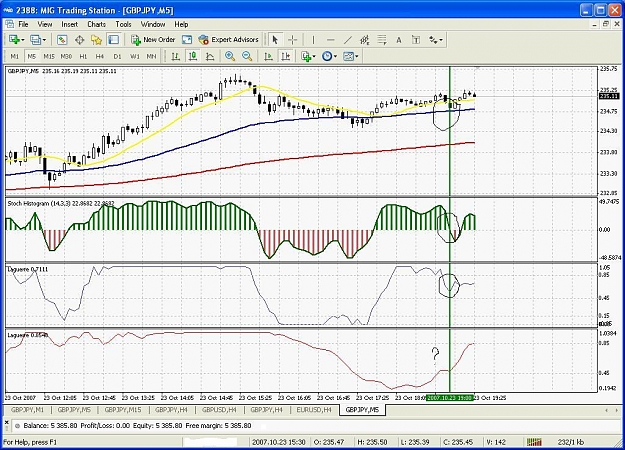
Task: Select the Fibonacci retracement tool
Action: 382,39
